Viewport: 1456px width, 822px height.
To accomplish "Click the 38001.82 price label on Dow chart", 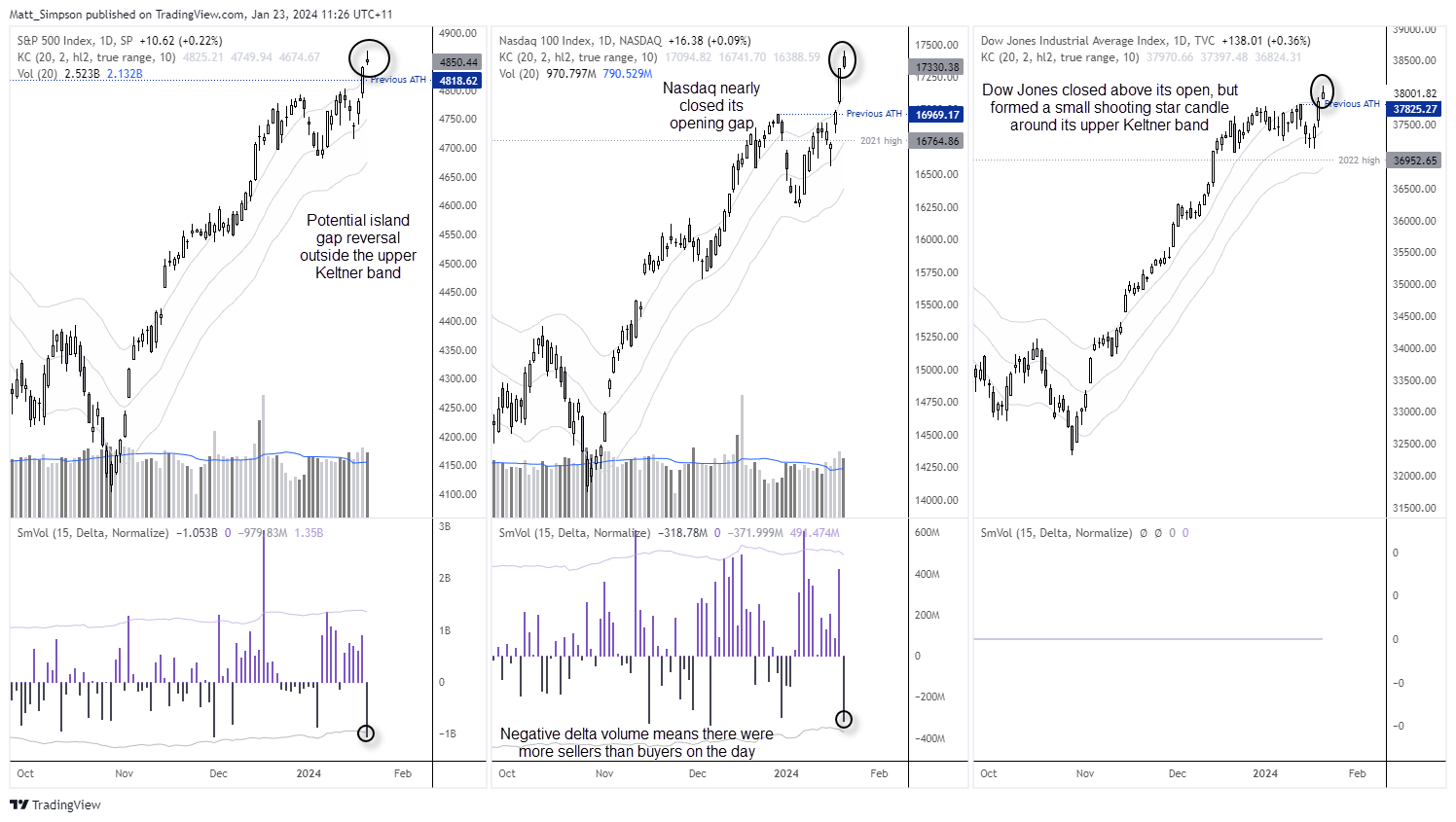I will [1415, 94].
